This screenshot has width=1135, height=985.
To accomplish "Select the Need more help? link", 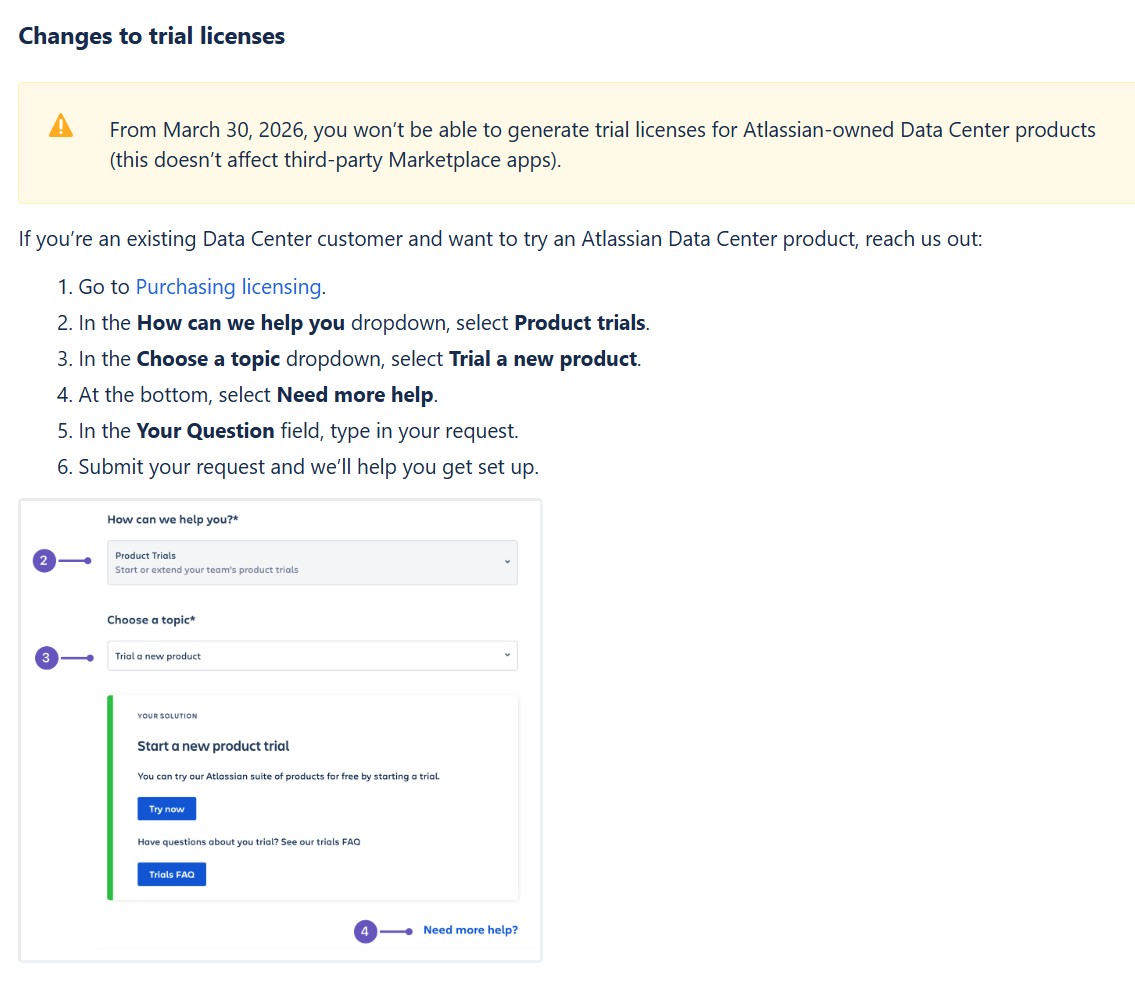I will (x=471, y=930).
